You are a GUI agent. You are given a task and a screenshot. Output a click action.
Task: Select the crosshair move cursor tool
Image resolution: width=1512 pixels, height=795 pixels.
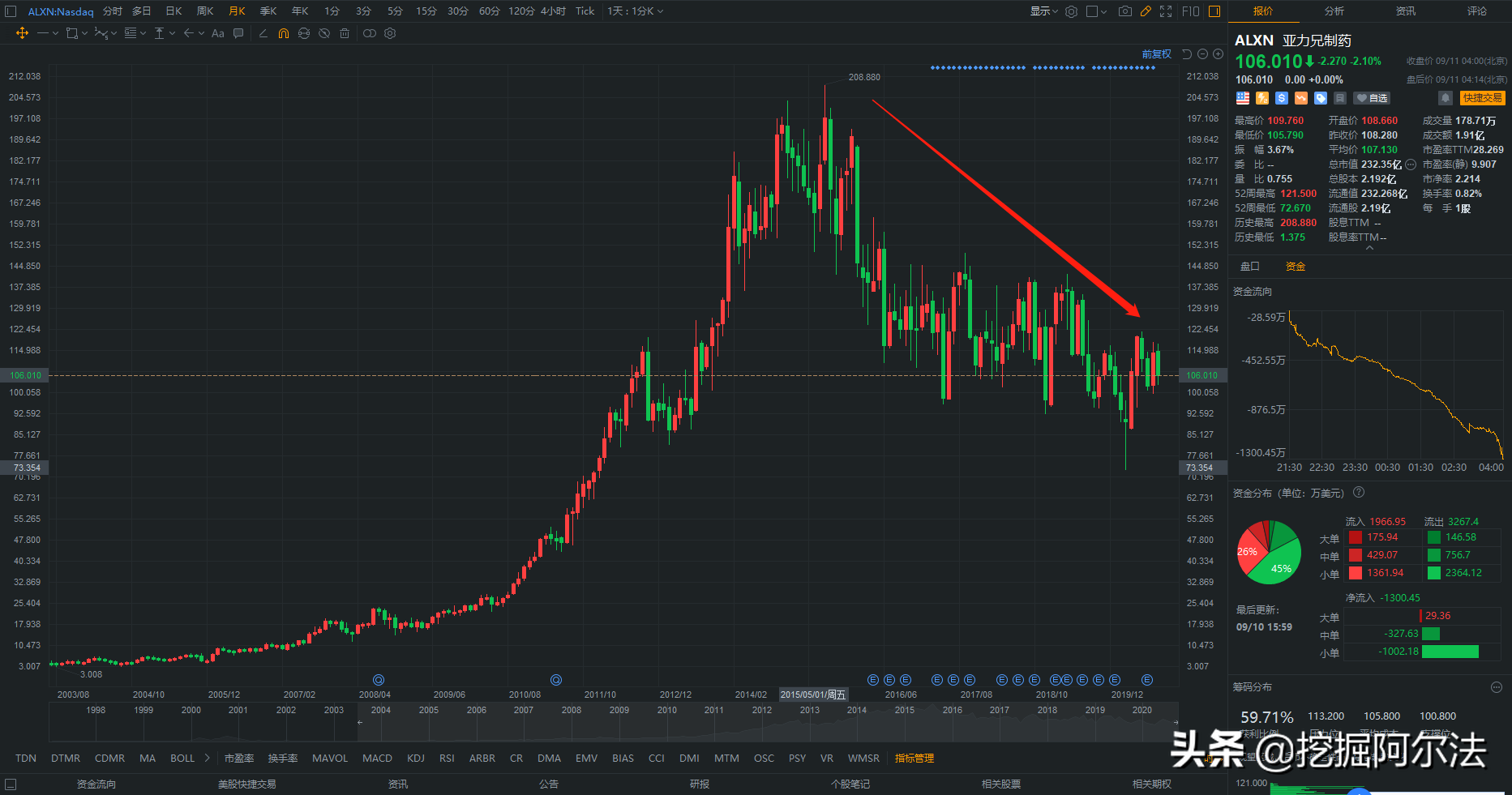[22, 33]
